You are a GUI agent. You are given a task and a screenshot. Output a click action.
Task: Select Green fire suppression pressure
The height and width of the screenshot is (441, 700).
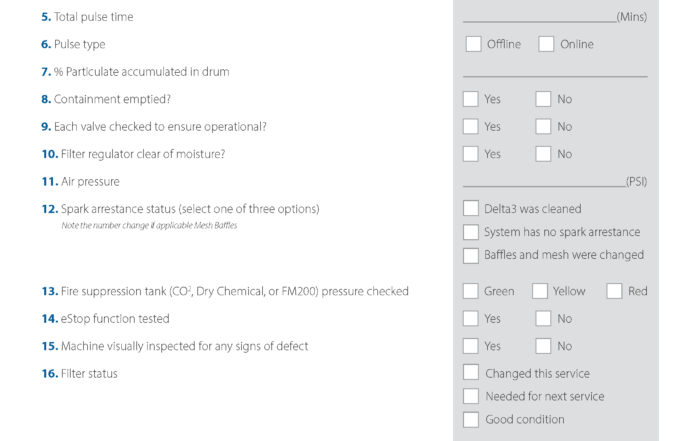coord(471,291)
